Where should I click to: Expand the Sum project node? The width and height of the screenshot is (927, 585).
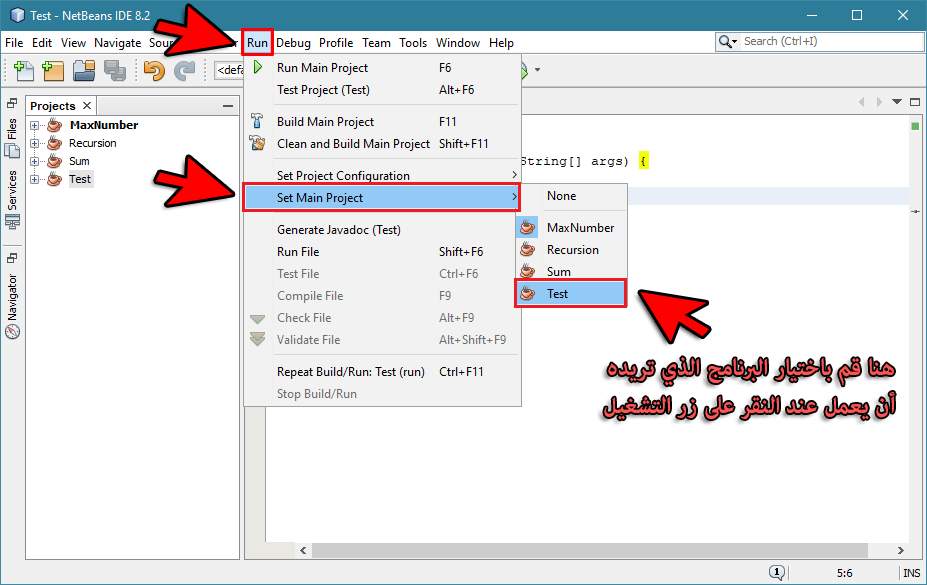coord(34,161)
